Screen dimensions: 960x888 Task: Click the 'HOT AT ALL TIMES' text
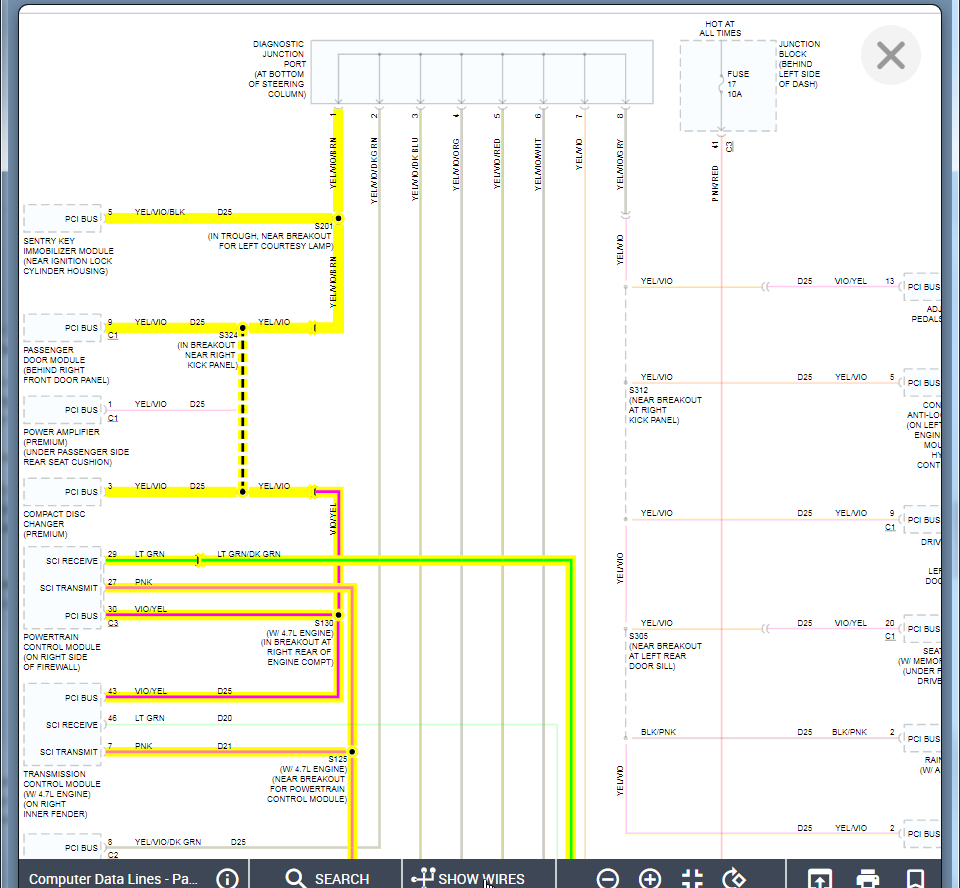tap(720, 28)
